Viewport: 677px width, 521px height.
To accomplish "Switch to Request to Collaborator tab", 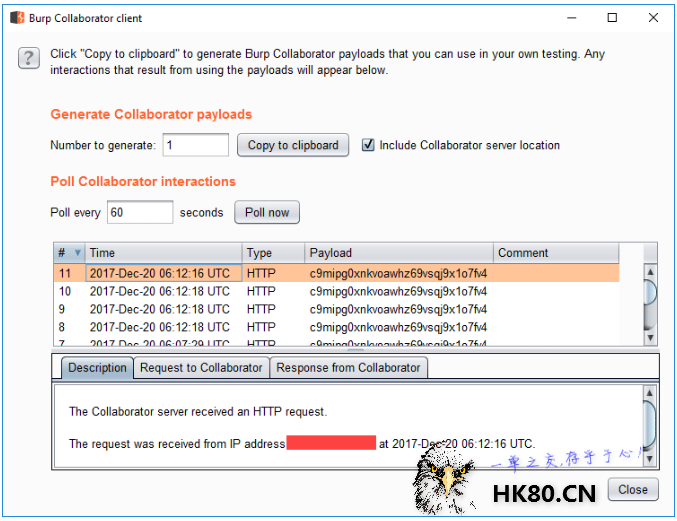I will (201, 368).
